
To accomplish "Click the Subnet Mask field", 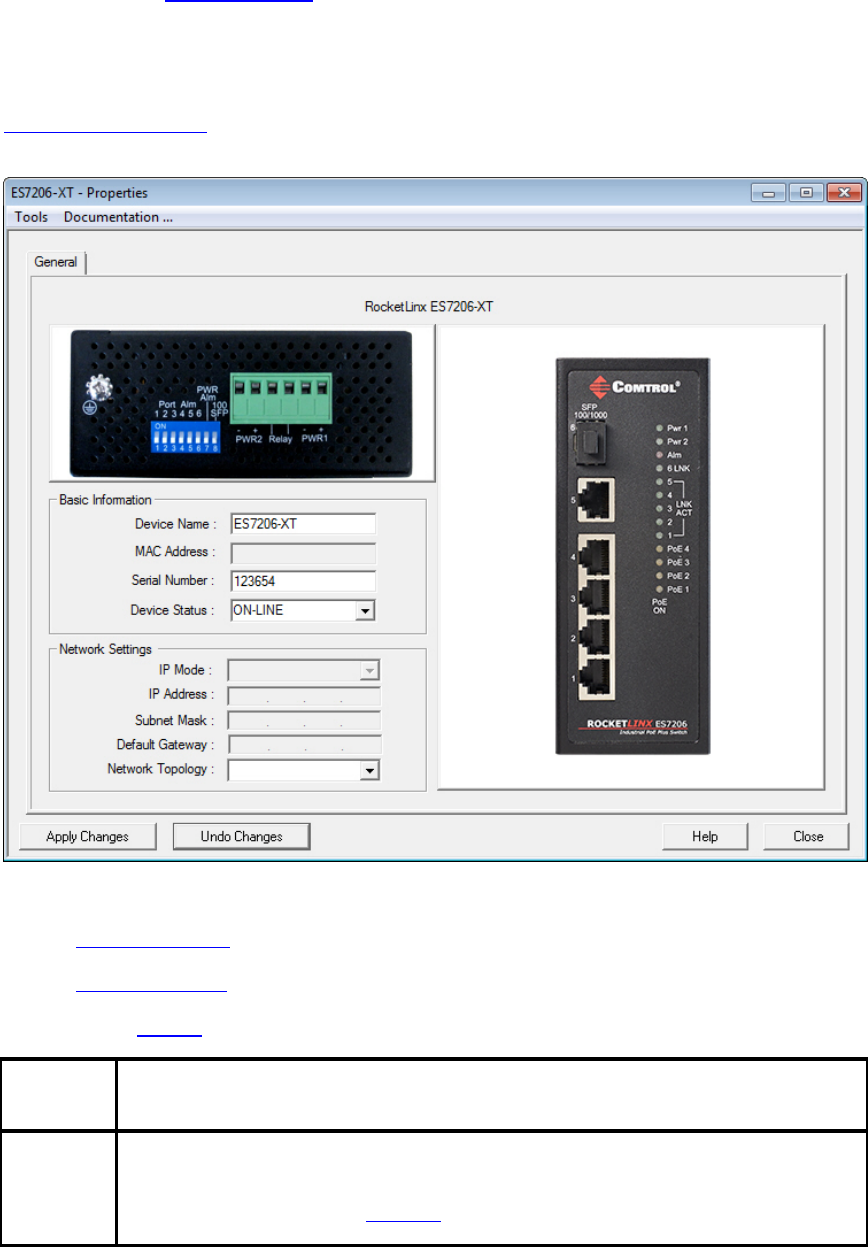I will tap(304, 720).
